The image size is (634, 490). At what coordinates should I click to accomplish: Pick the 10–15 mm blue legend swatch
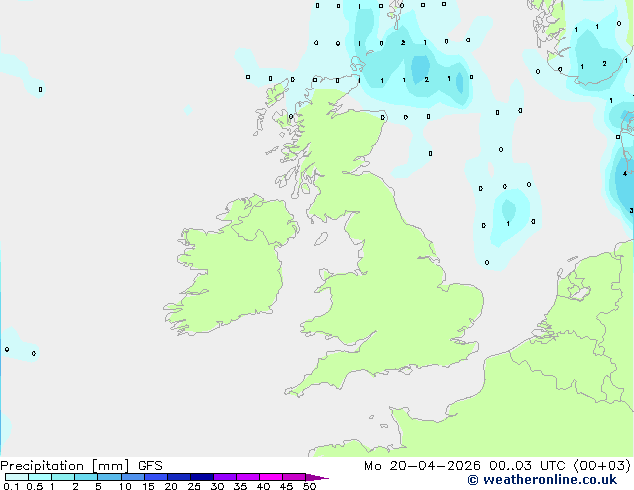point(132,477)
